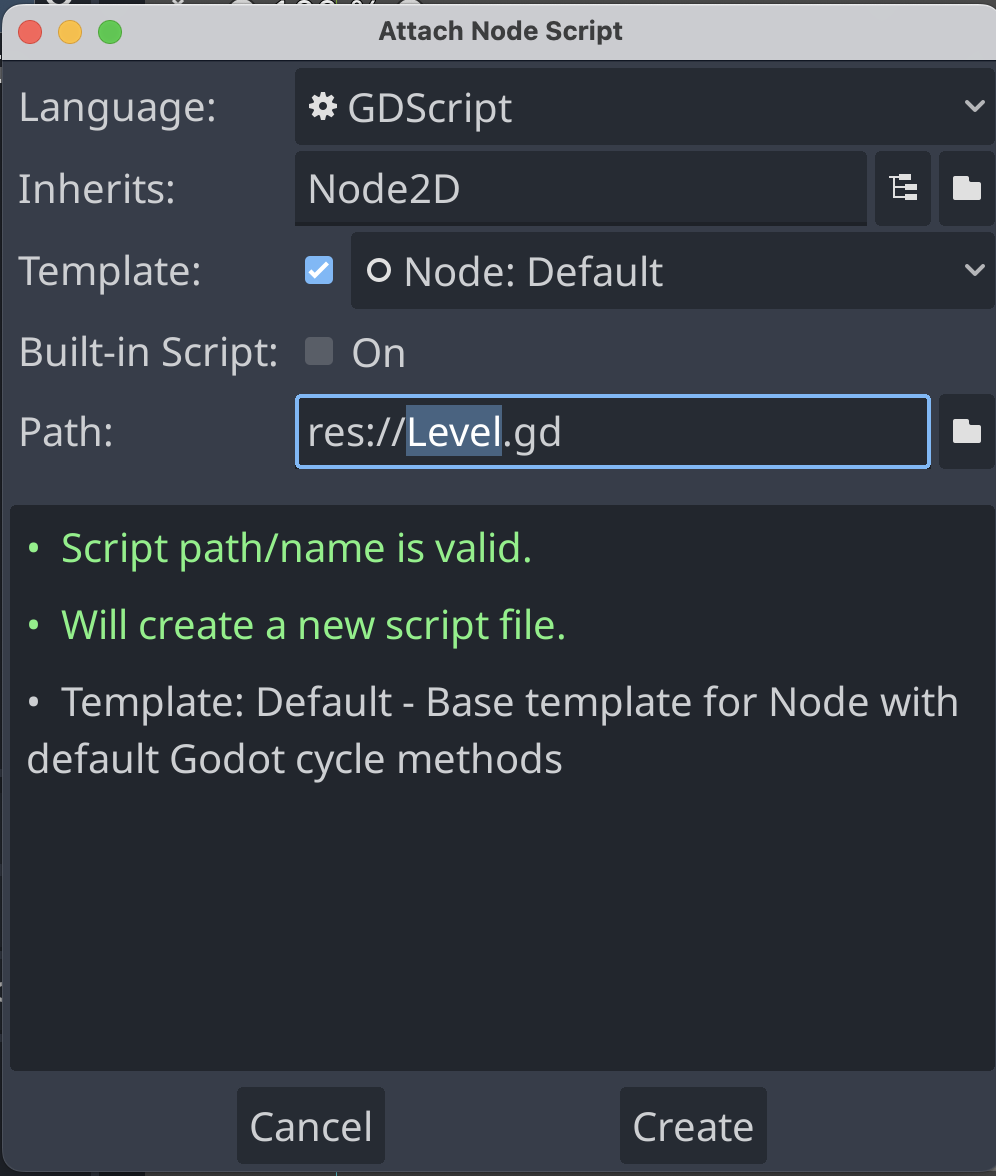Image resolution: width=996 pixels, height=1176 pixels.
Task: Click the Attach Node Script title text
Action: pyautogui.click(x=500, y=32)
